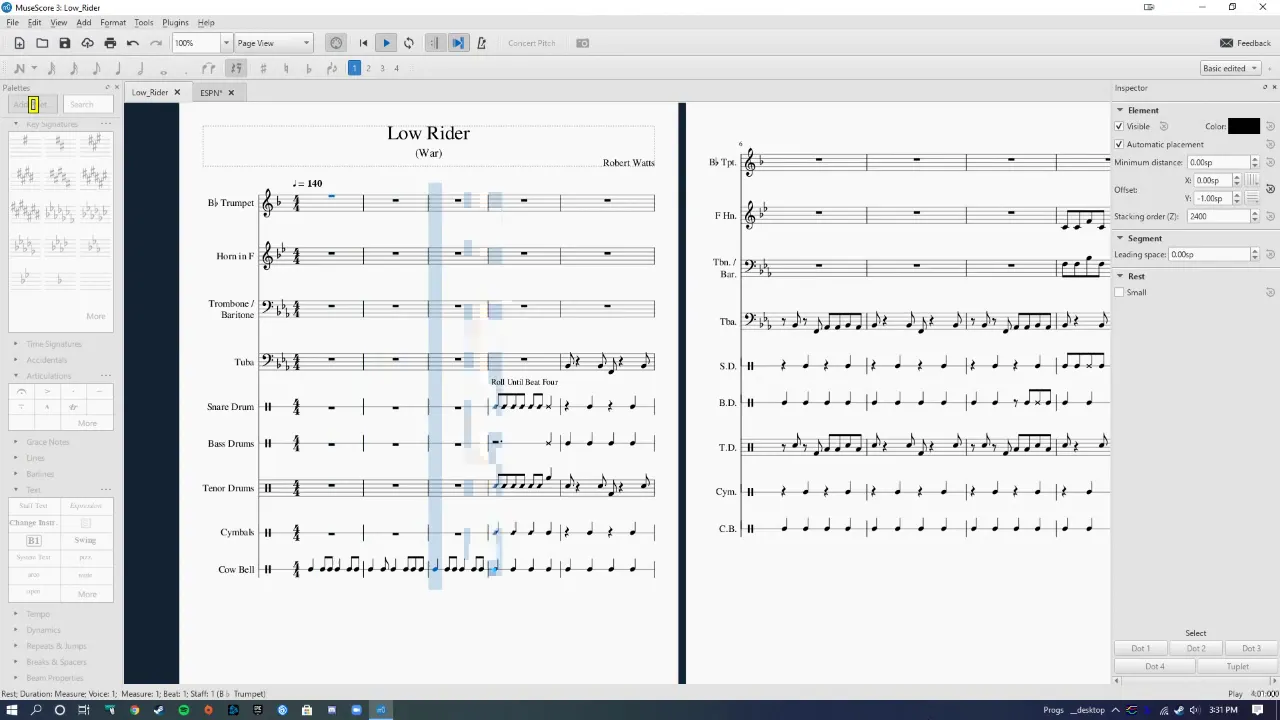The width and height of the screenshot is (1280, 720).
Task: Apply sharp accidental from toolbar
Action: point(263,68)
